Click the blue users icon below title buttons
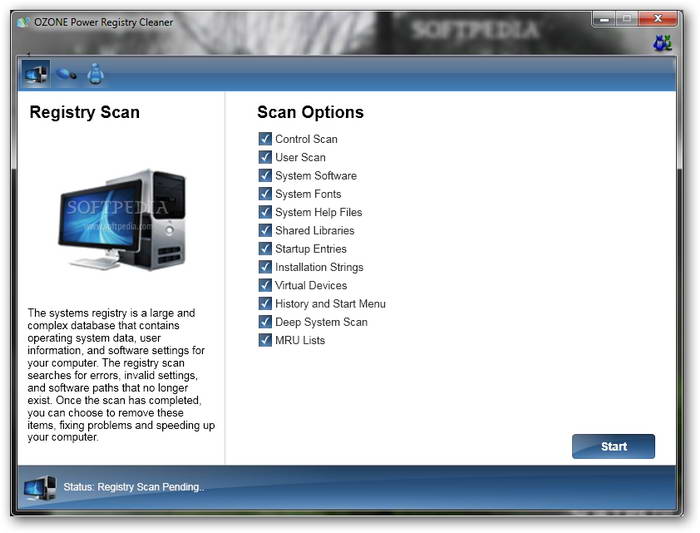The height and width of the screenshot is (533, 700). 662,43
